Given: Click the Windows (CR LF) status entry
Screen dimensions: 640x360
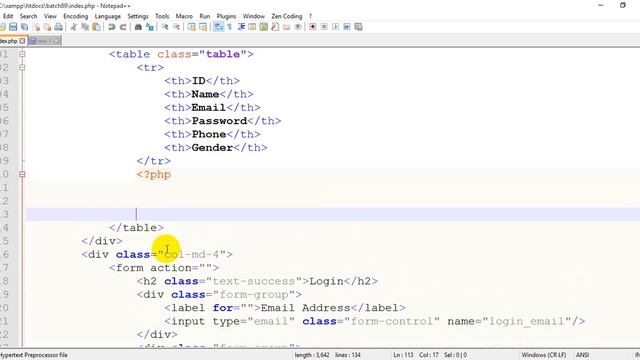Looking at the screenshot, I should [x=544, y=355].
